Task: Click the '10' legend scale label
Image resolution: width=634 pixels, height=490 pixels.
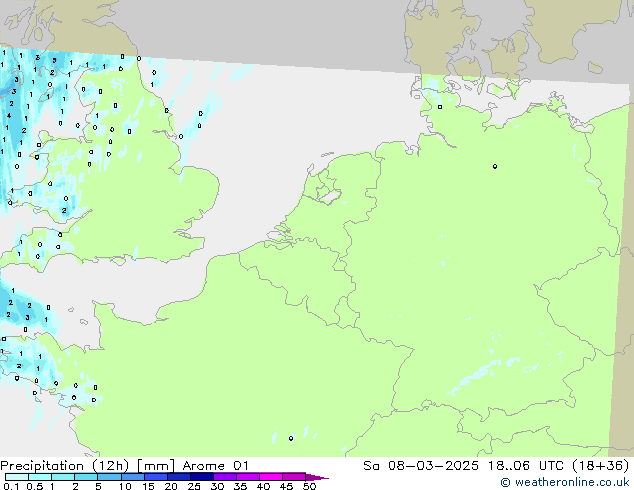Action: pos(125,486)
